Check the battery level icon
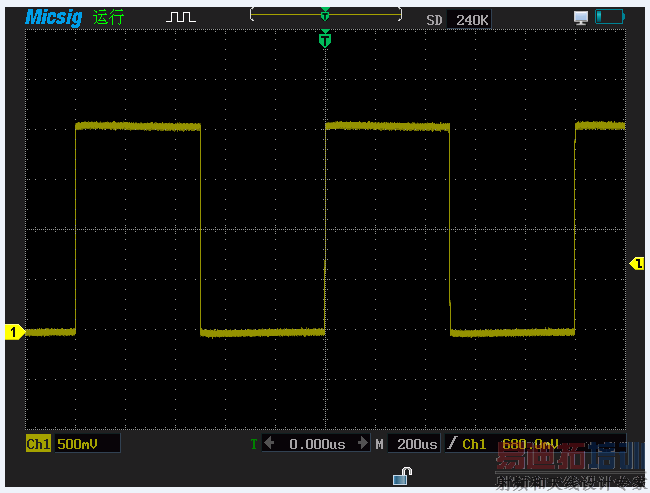This screenshot has width=650, height=493. pyautogui.click(x=609, y=17)
